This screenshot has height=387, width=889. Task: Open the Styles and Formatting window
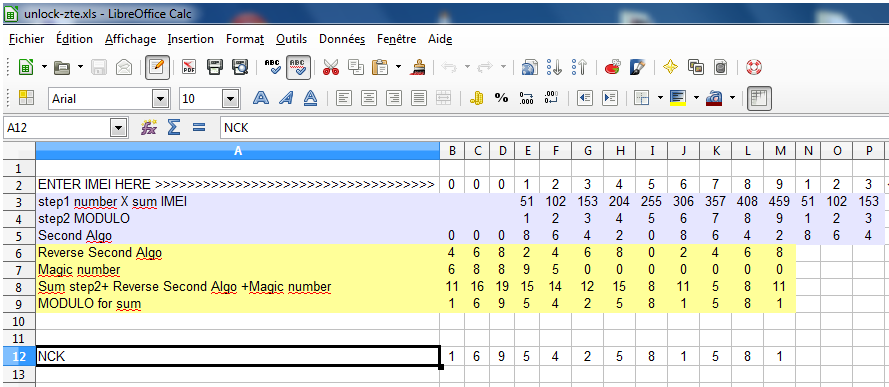[26, 98]
